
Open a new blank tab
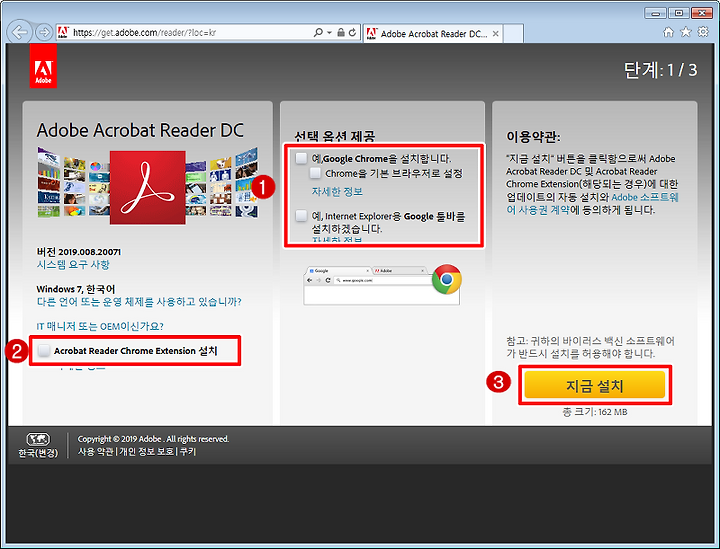(513, 34)
